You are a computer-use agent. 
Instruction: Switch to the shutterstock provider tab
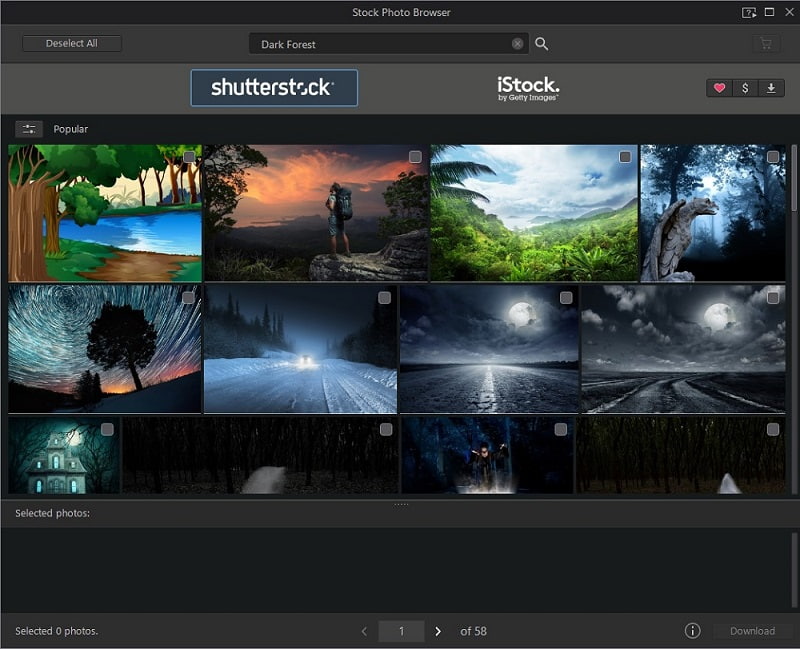click(274, 87)
